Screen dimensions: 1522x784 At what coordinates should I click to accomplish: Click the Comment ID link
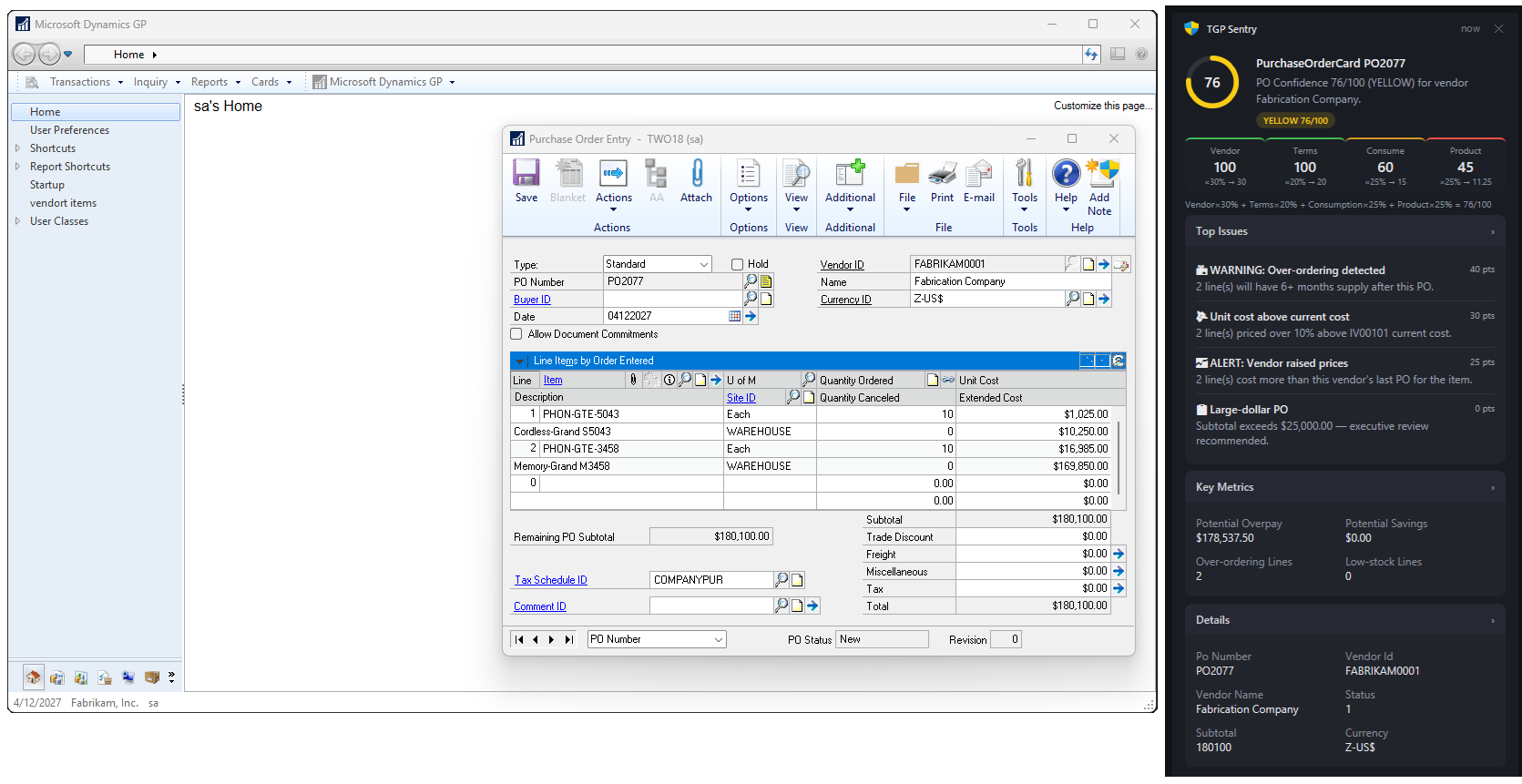(x=539, y=606)
